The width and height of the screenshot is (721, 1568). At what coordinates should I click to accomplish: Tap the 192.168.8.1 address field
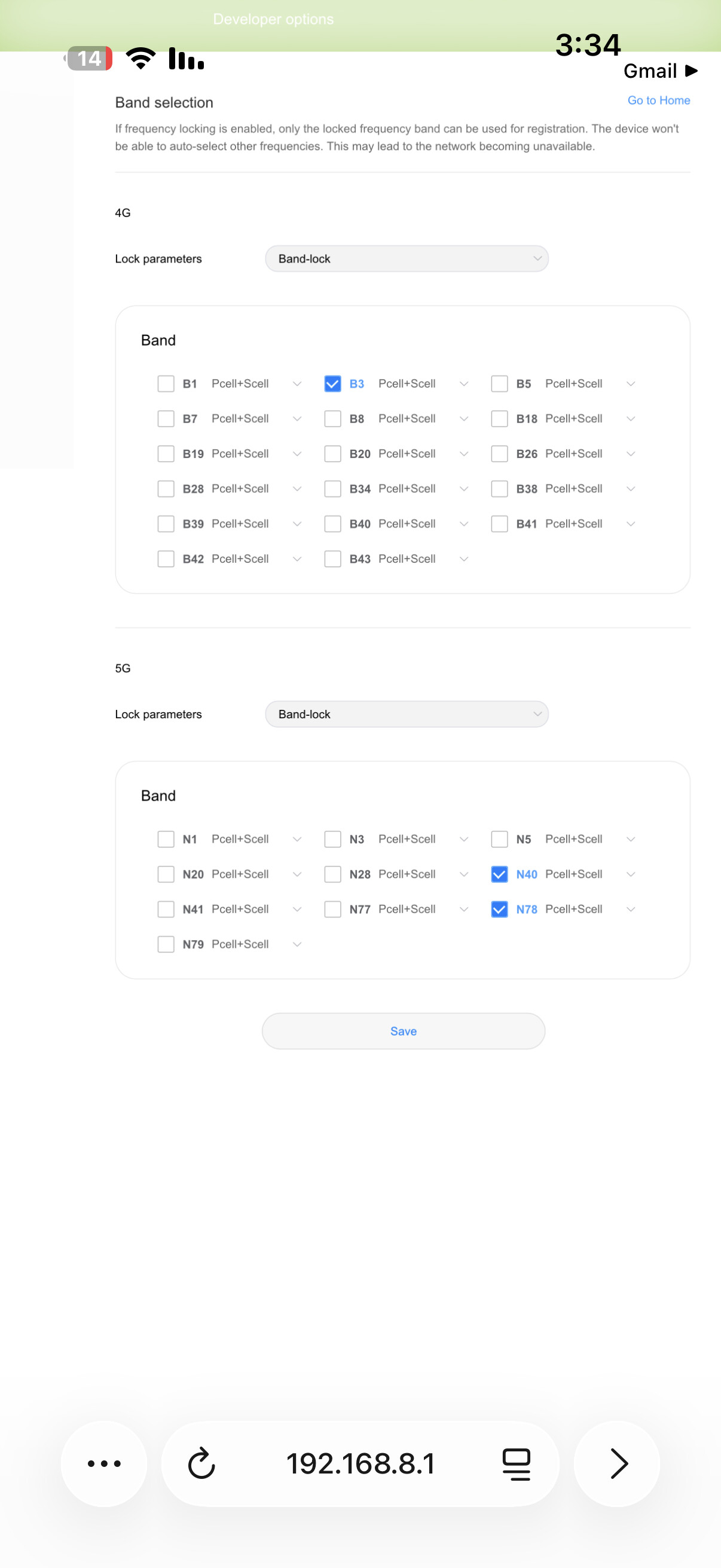pyautogui.click(x=360, y=1463)
